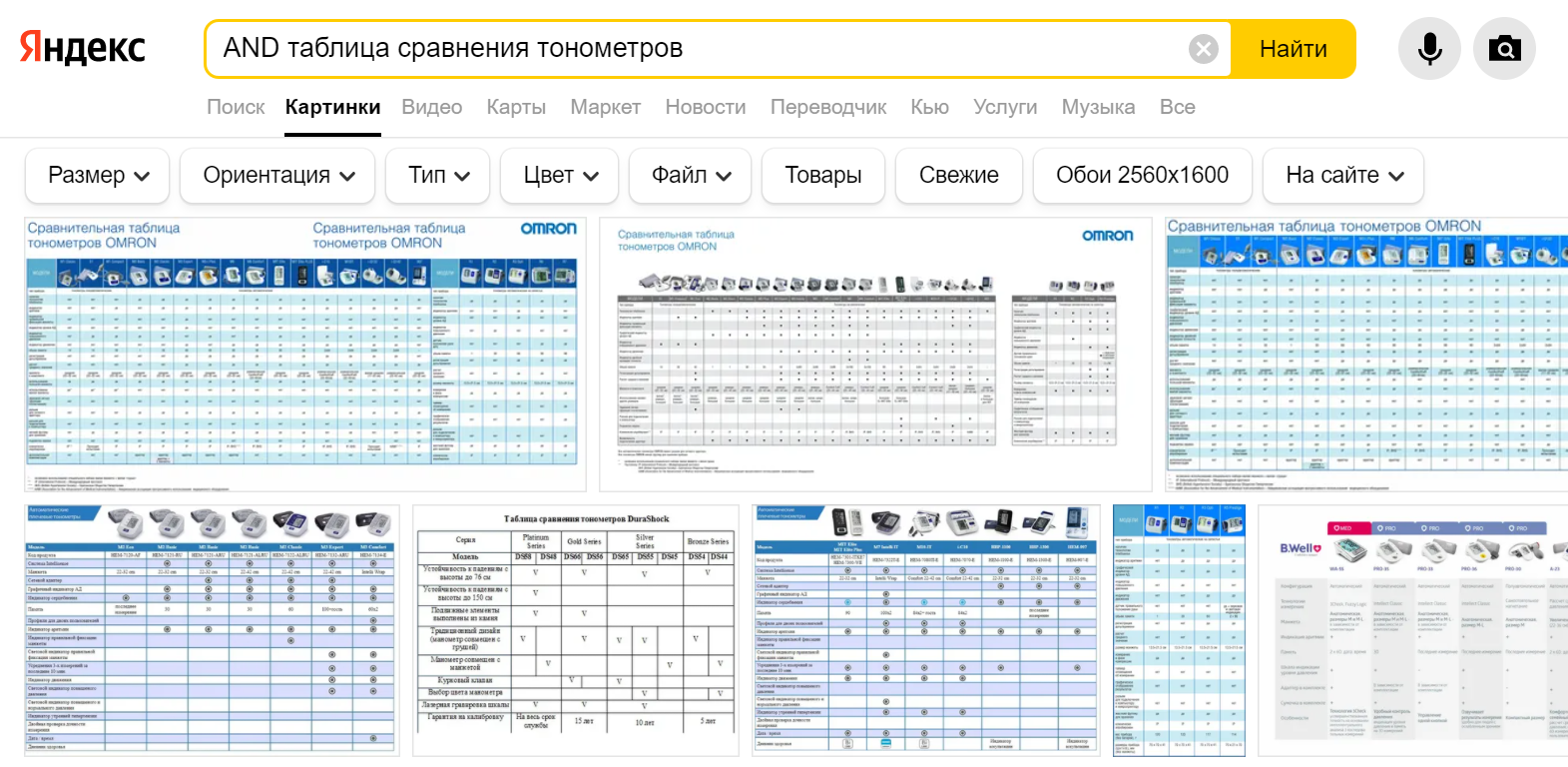This screenshot has height=767, width=1568.
Task: Enable the Обои 2560x1600 filter
Action: pyautogui.click(x=1142, y=176)
